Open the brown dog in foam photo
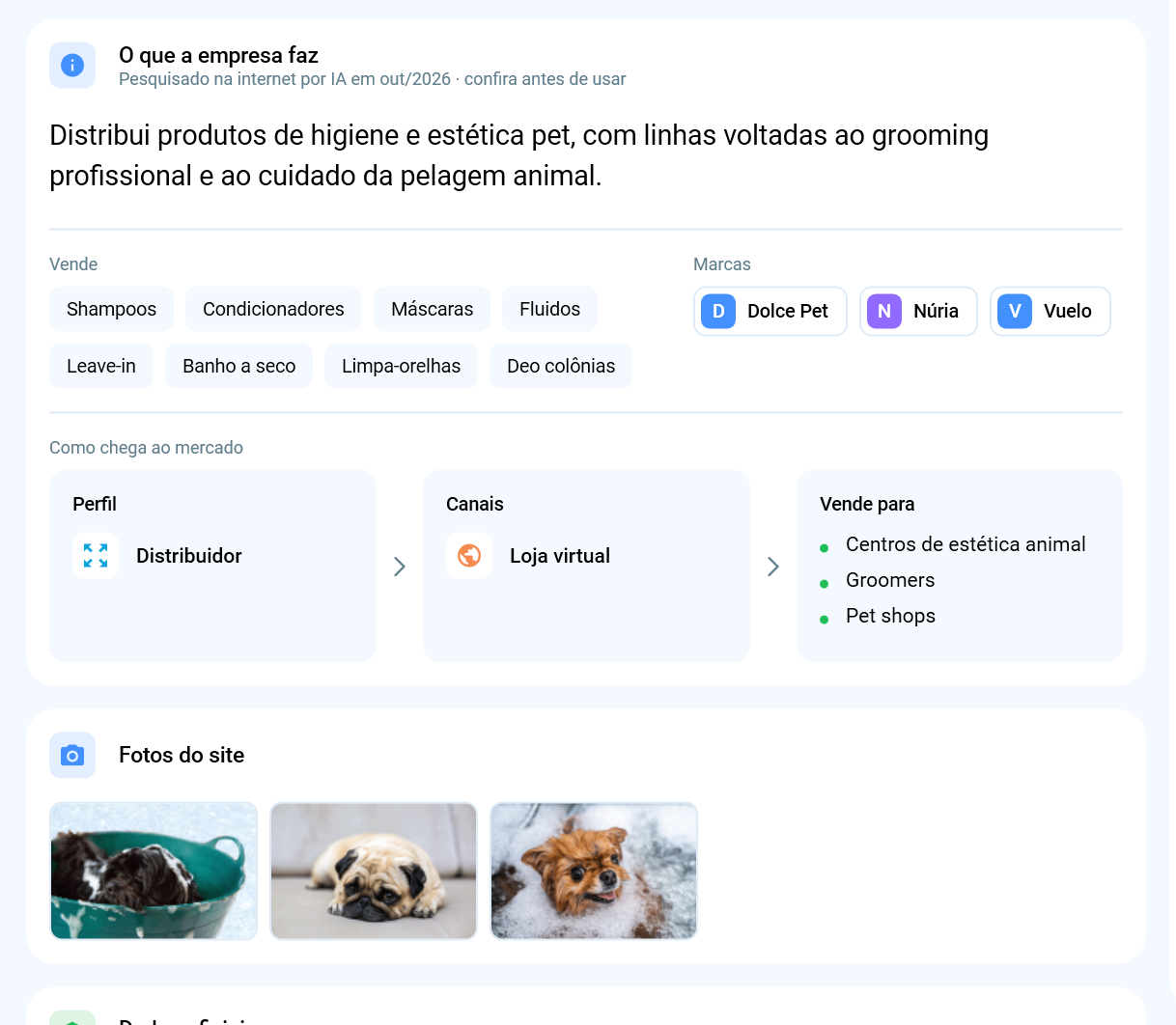Viewport: 1176px width, 1025px height. (x=594, y=871)
